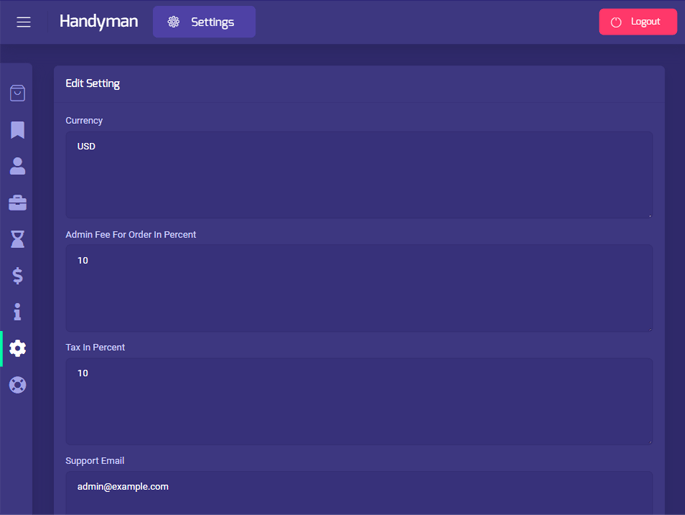Viewport: 685px width, 515px height.
Task: Click the atom icon beside Settings
Action: tap(174, 22)
